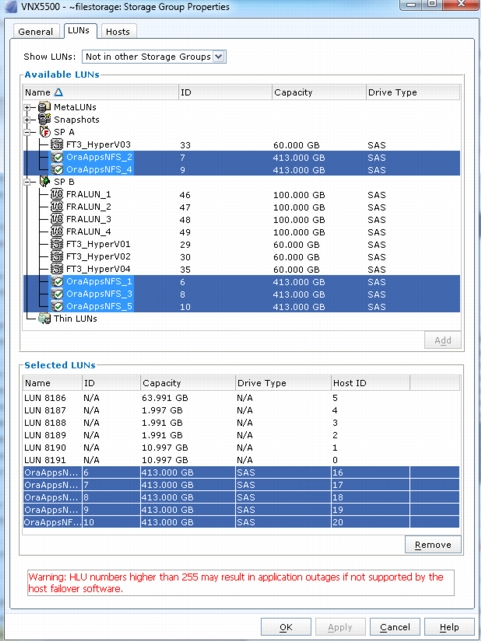The image size is (482, 643).
Task: Open the Show LUNs dropdown
Action: [219, 57]
